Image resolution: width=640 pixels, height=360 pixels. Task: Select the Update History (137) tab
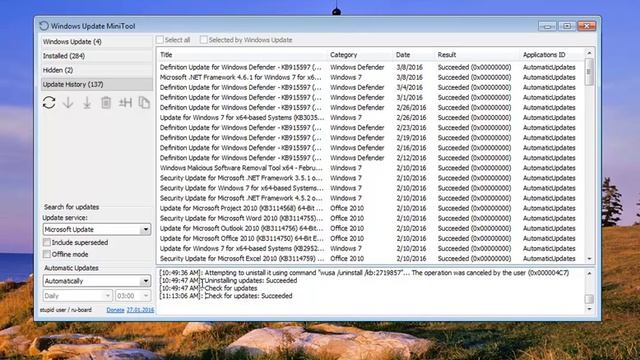[97, 84]
